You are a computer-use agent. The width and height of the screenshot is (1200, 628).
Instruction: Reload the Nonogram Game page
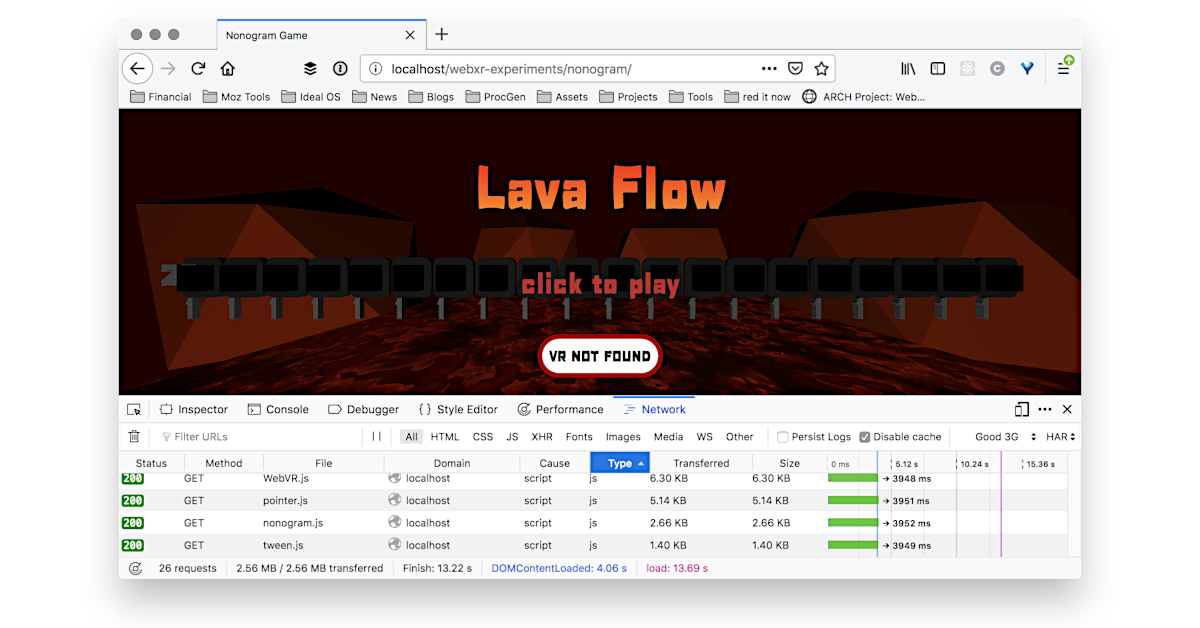[198, 68]
